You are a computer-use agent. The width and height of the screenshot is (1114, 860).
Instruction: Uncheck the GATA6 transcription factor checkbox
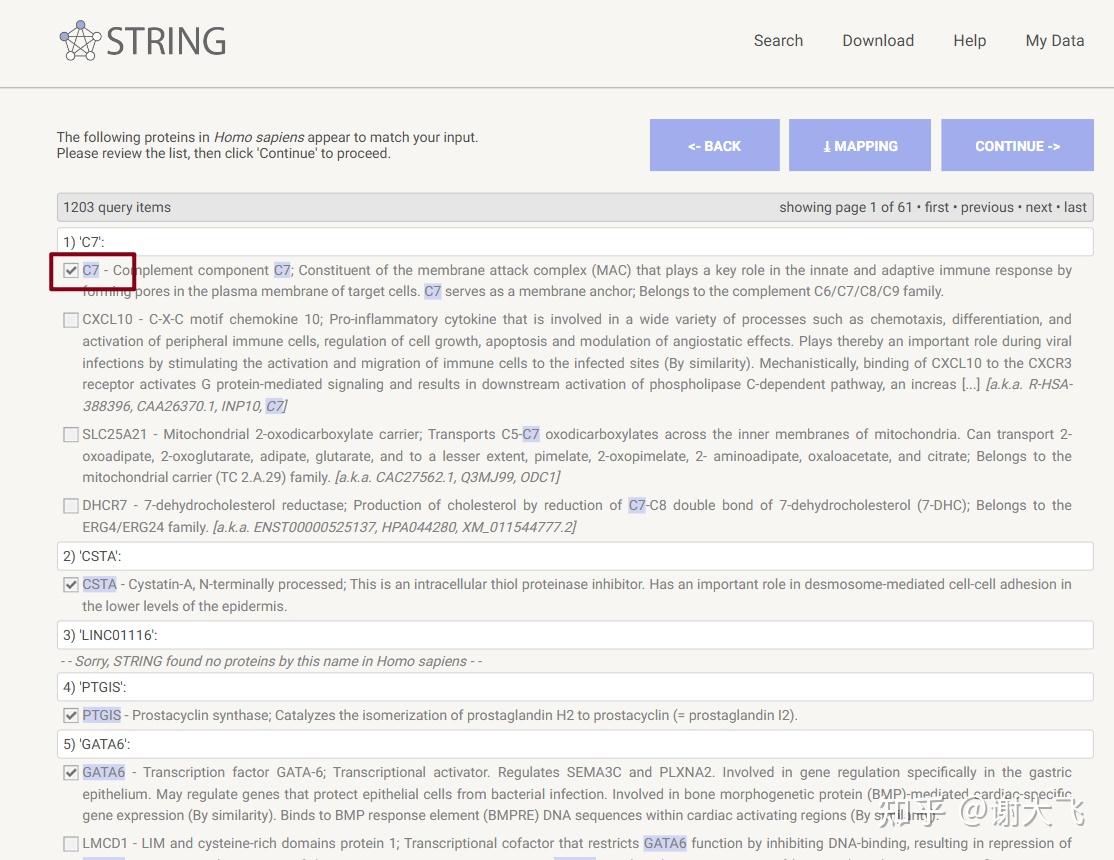tap(71, 773)
